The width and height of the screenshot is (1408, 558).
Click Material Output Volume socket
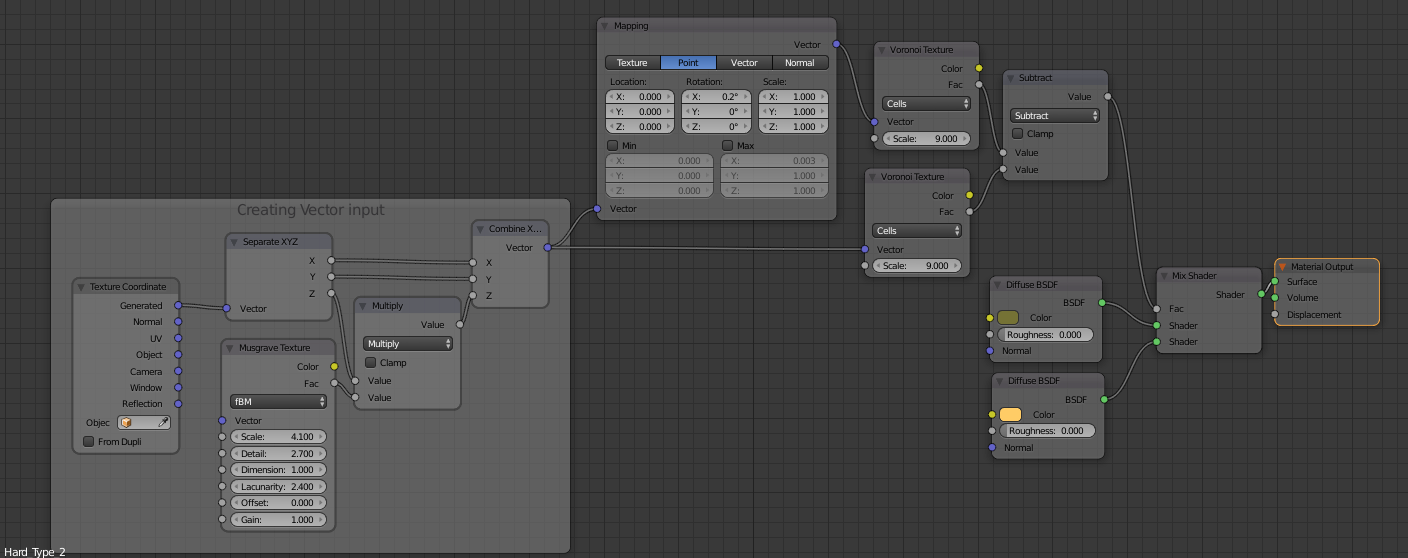[1275, 297]
